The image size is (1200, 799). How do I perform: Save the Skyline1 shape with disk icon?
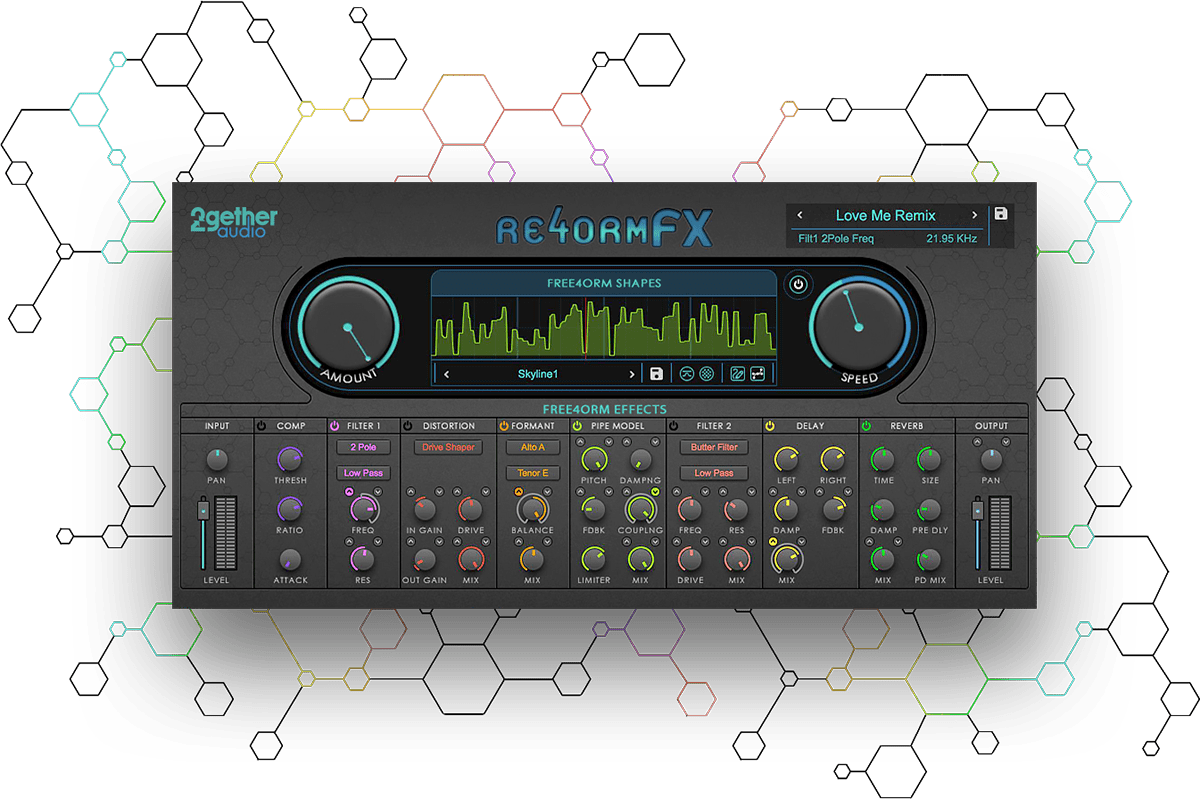click(x=656, y=374)
